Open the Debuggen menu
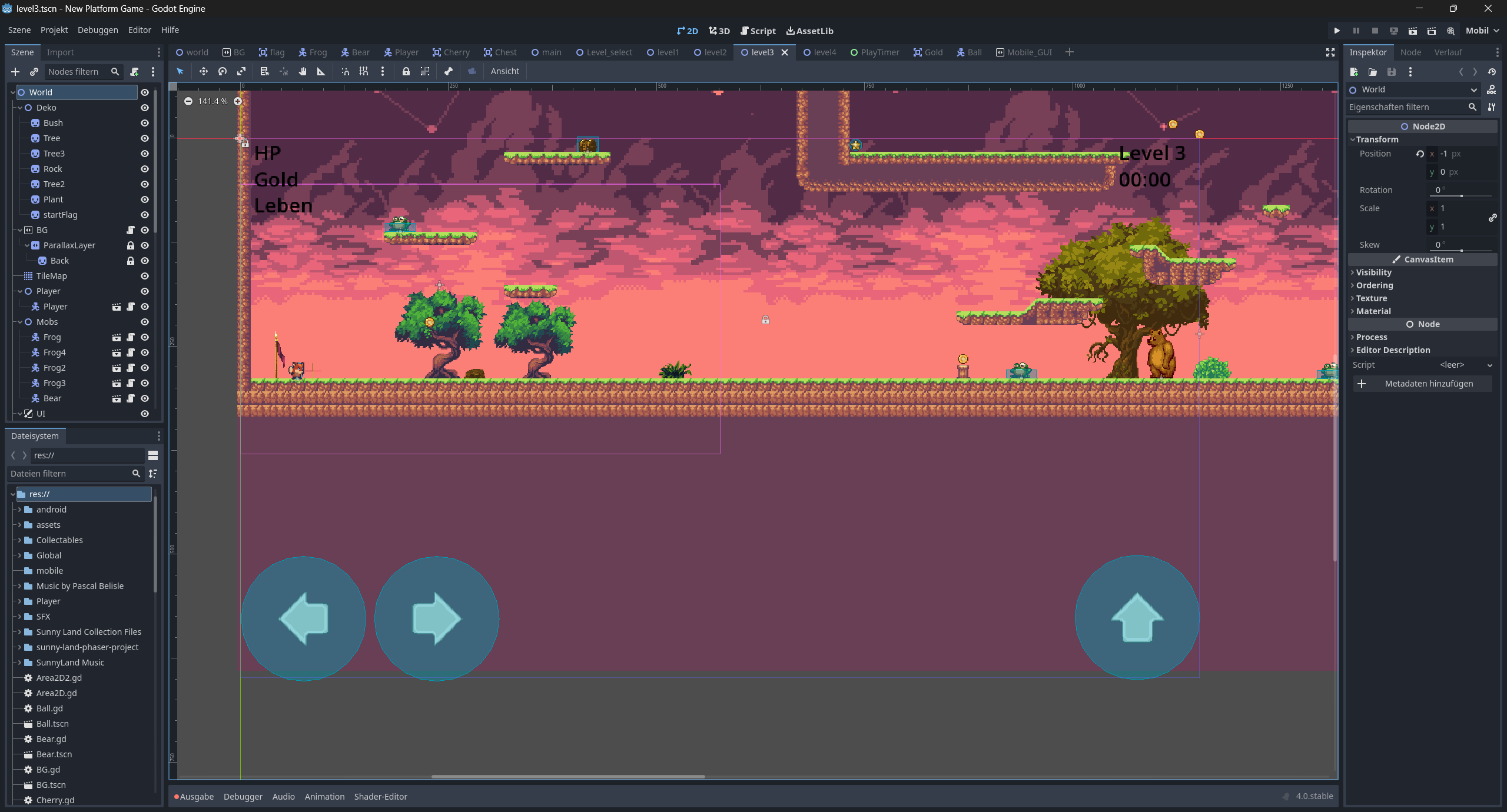The image size is (1507, 812). tap(98, 30)
